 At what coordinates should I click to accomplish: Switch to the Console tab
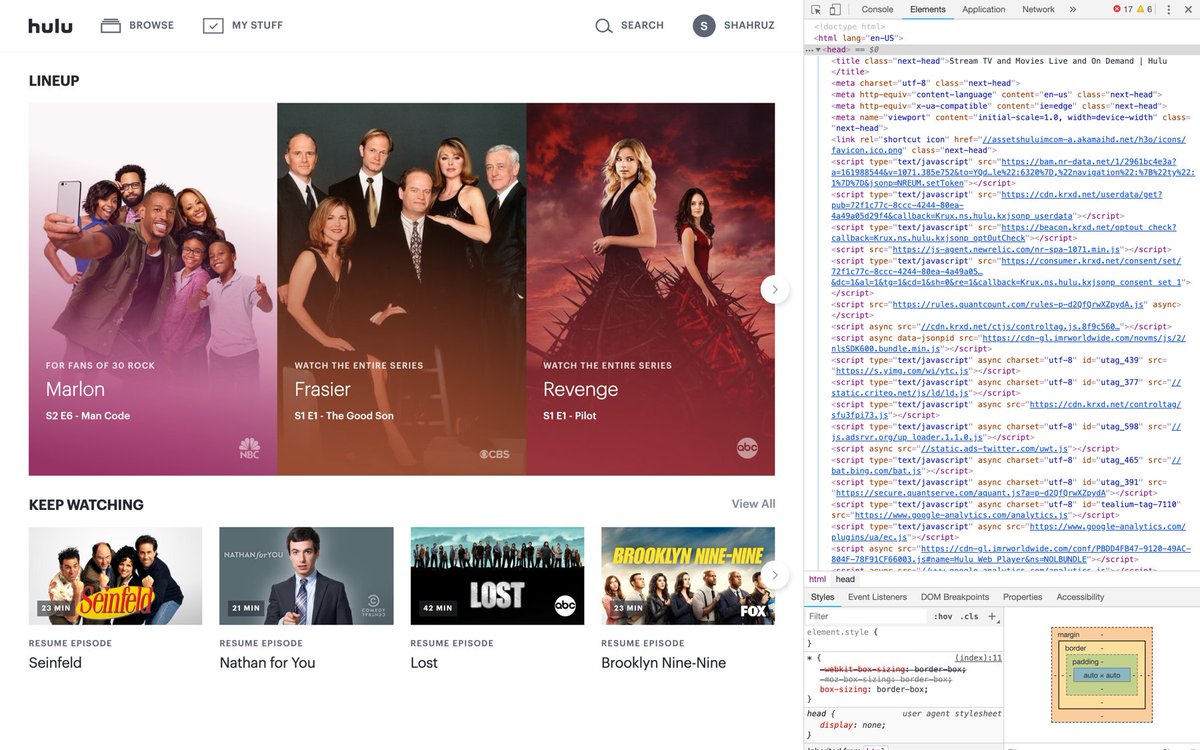878,9
